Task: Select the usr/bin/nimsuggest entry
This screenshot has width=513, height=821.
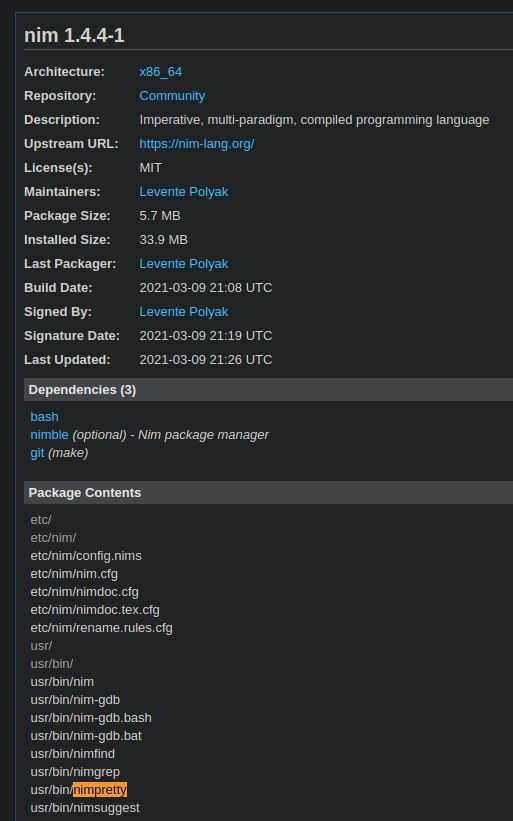Action: pyautogui.click(x=85, y=808)
